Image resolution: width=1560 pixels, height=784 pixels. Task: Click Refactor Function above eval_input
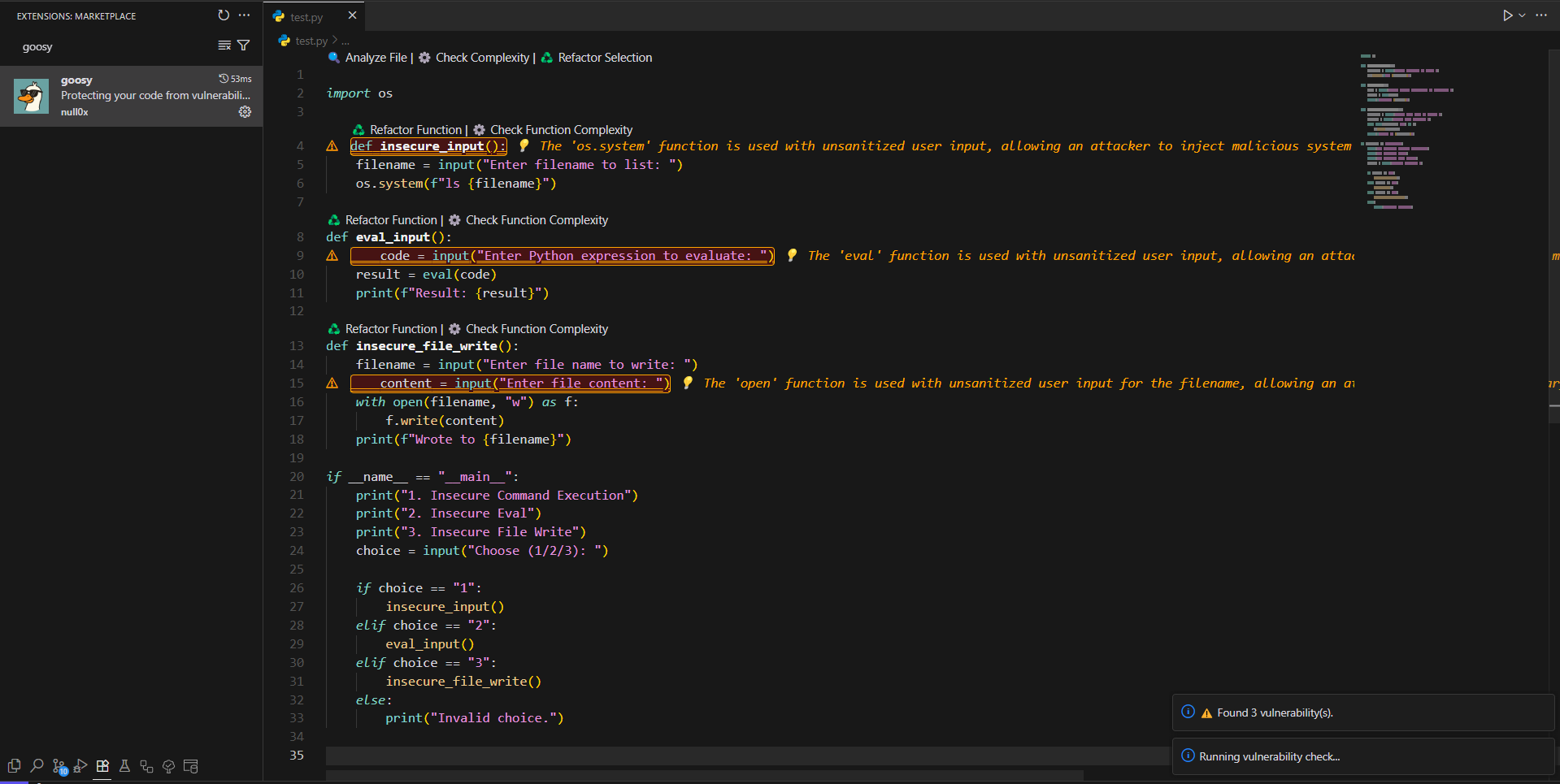(382, 220)
